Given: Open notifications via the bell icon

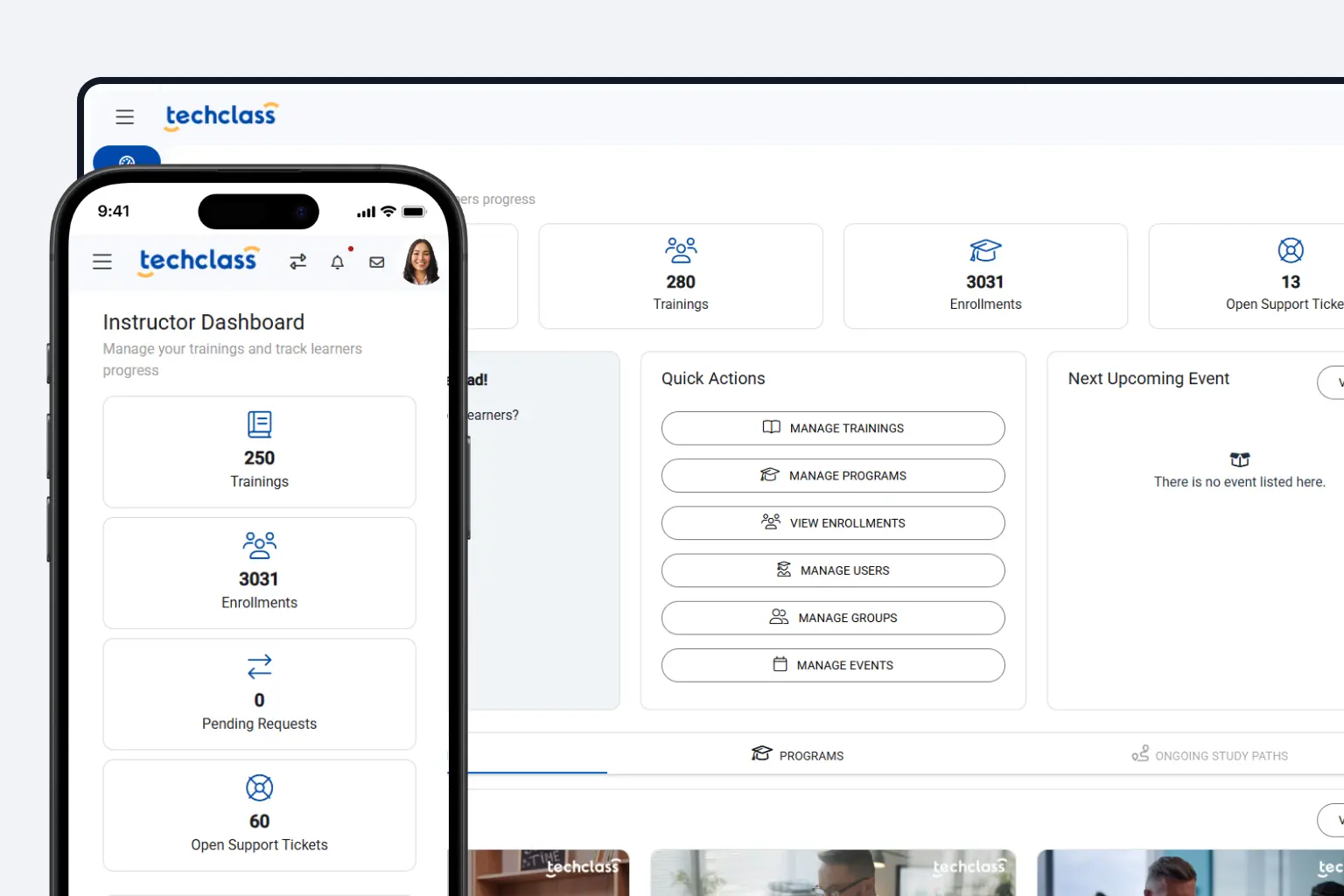Looking at the screenshot, I should click(337, 262).
